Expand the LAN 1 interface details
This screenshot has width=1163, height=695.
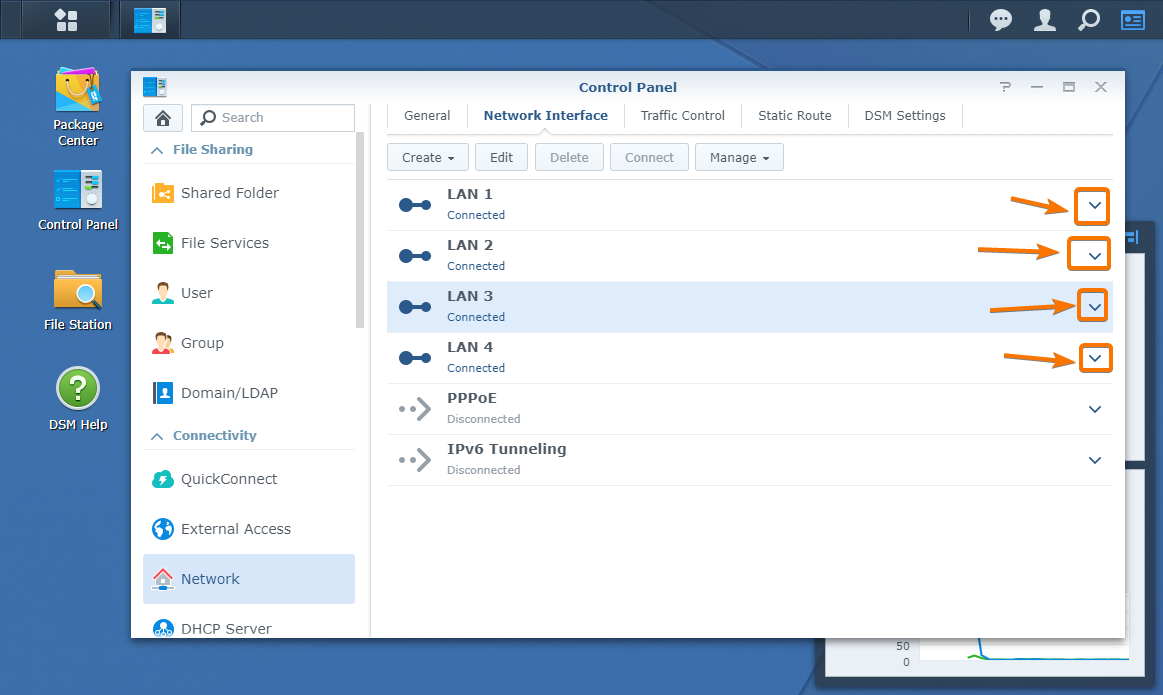pos(1094,206)
